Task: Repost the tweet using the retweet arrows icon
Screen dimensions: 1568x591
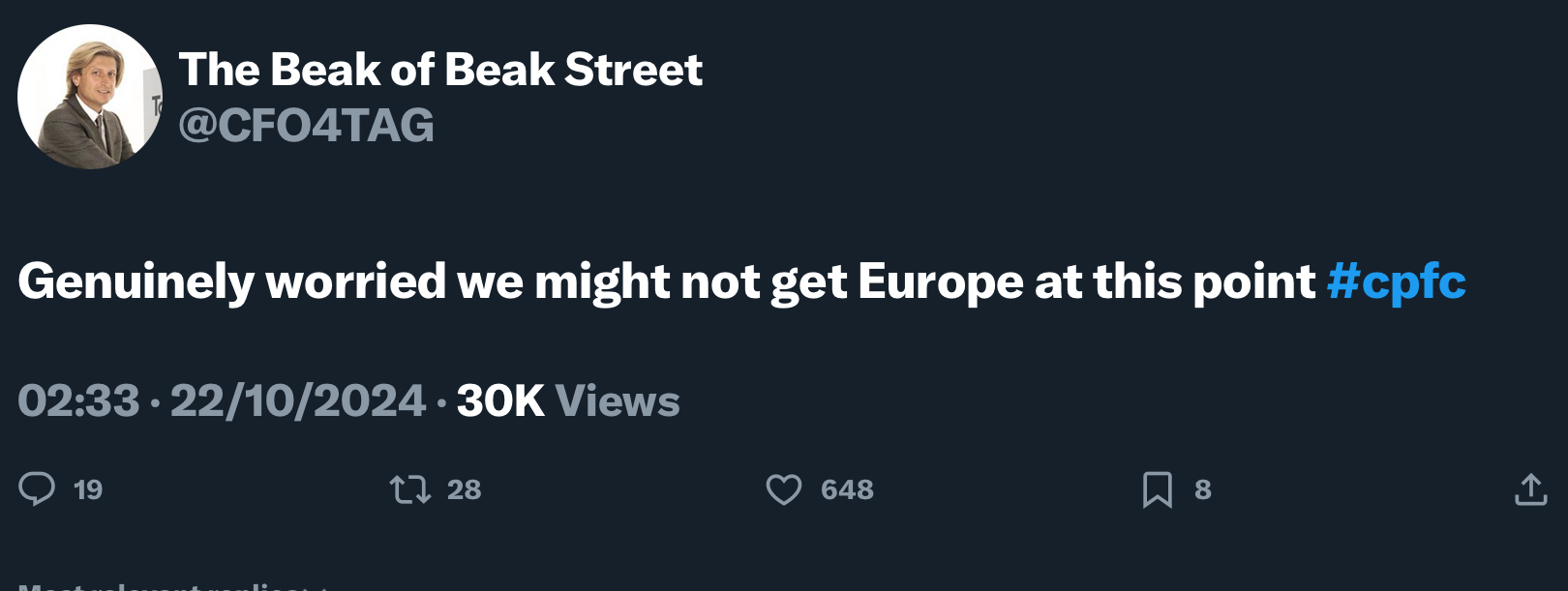Action: click(410, 489)
